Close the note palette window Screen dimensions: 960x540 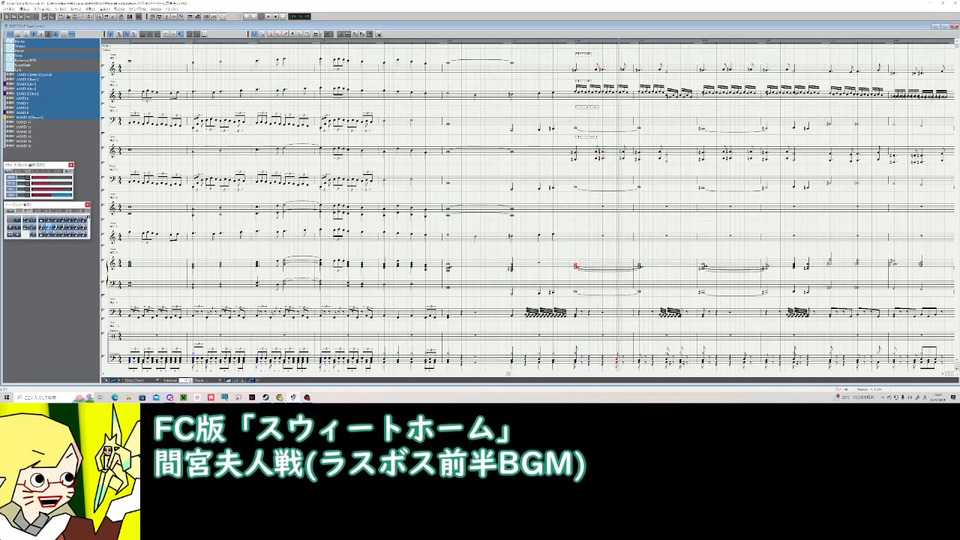[88, 205]
